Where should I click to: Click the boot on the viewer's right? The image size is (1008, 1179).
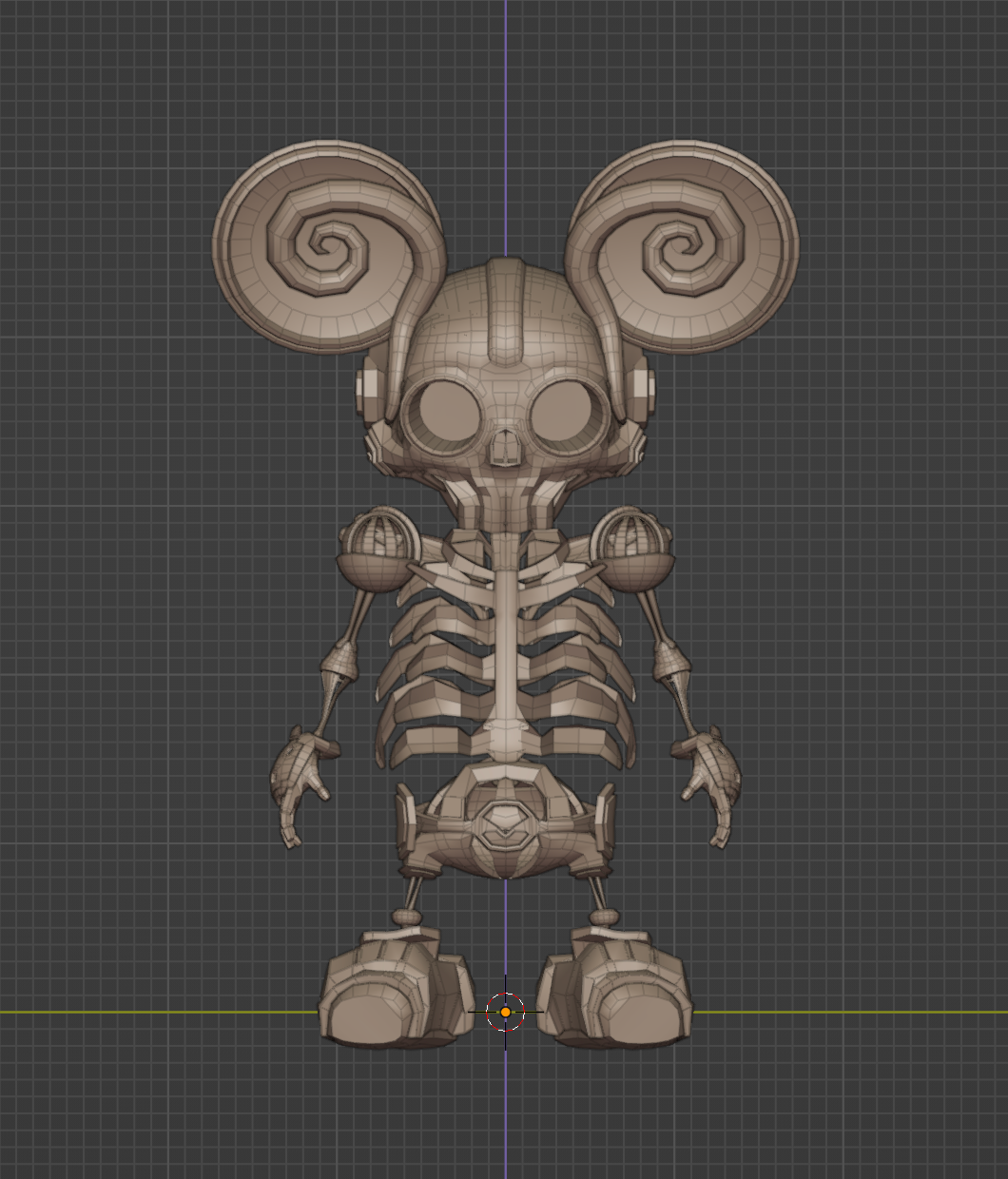[614, 989]
